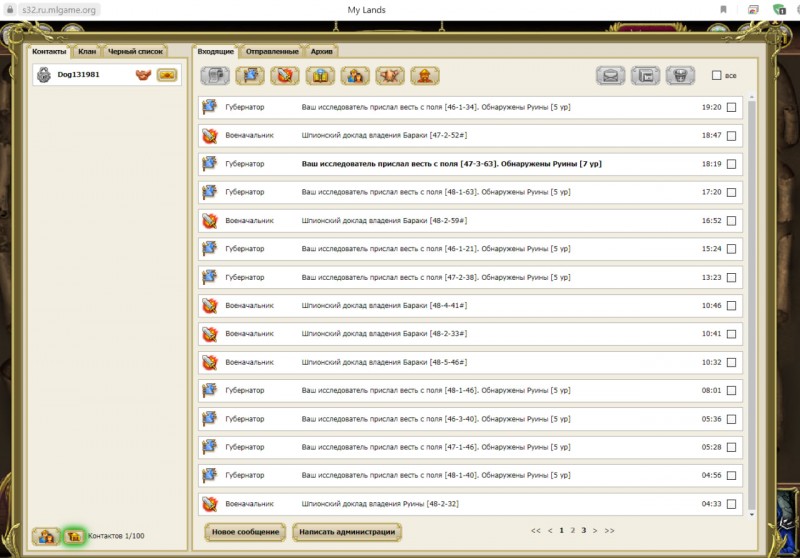Tick the checkbox of the 18:19 message
Viewport: 800px width, 558px height.
click(731, 164)
